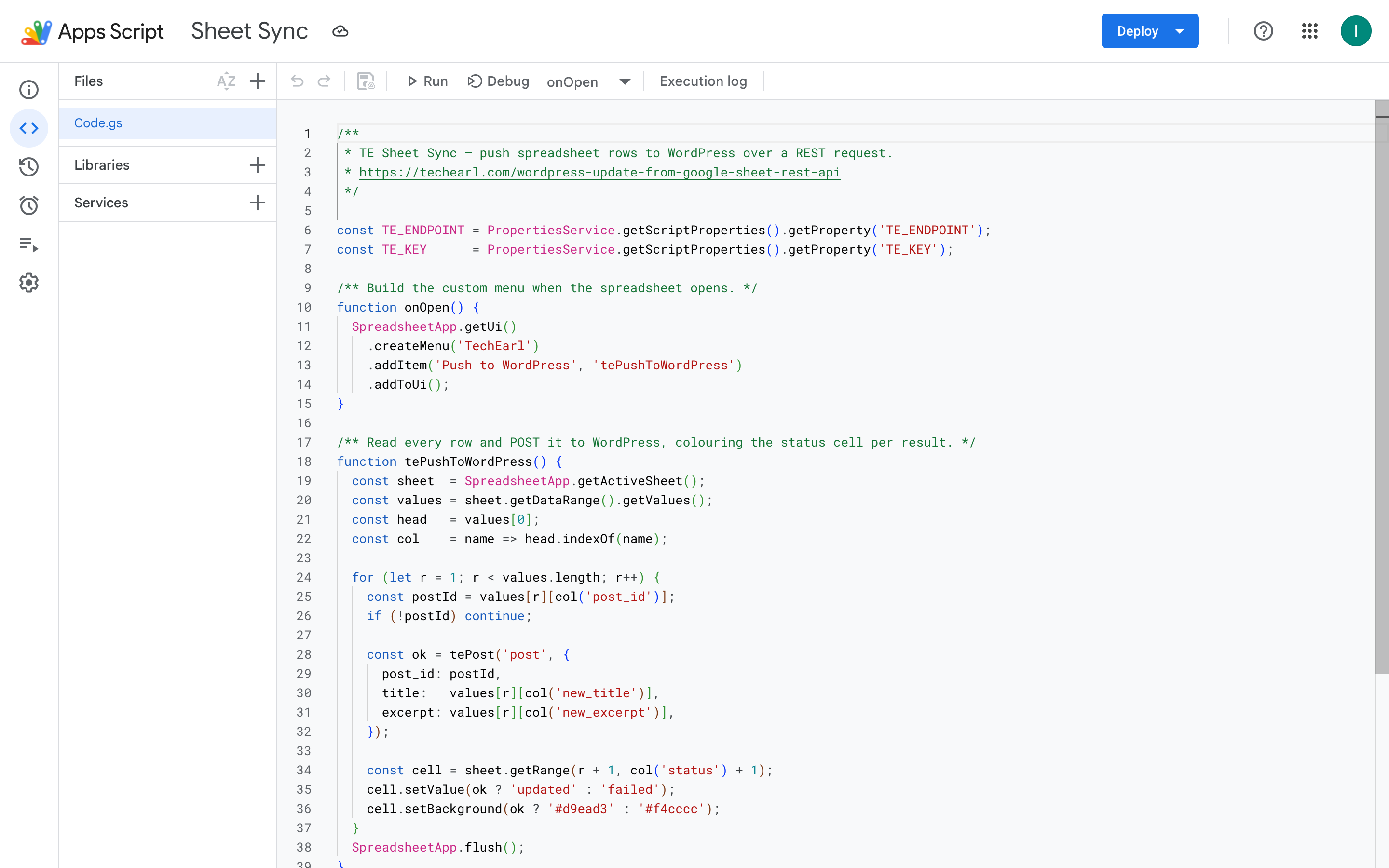Select the Code.gs file
The width and height of the screenshot is (1389, 868).
click(168, 123)
